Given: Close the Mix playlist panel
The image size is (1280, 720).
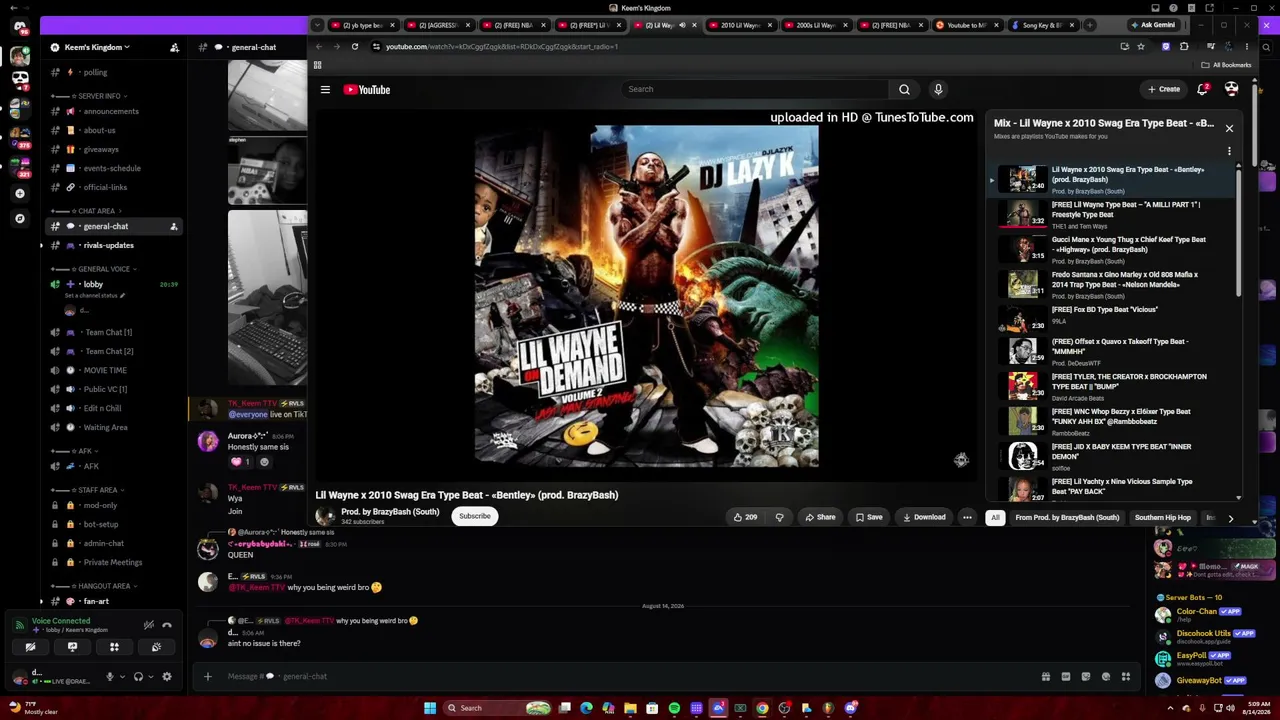Looking at the screenshot, I should click(1229, 128).
